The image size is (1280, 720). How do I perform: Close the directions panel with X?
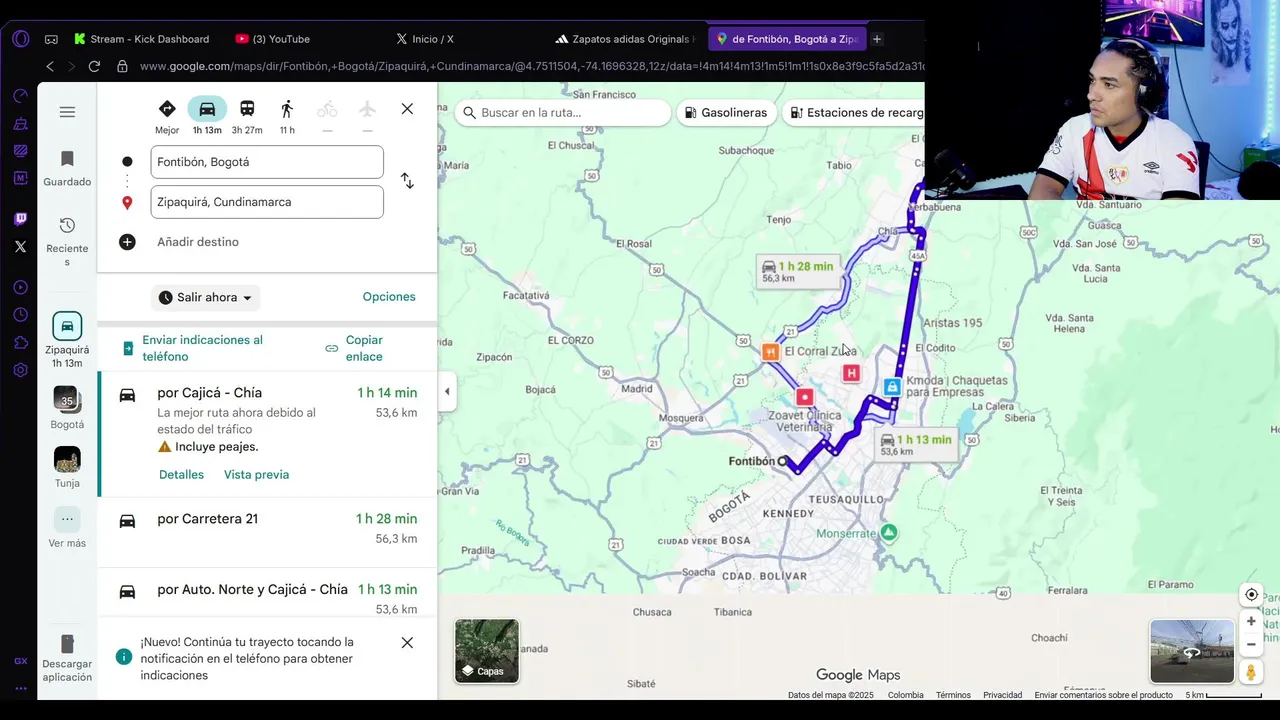click(407, 109)
